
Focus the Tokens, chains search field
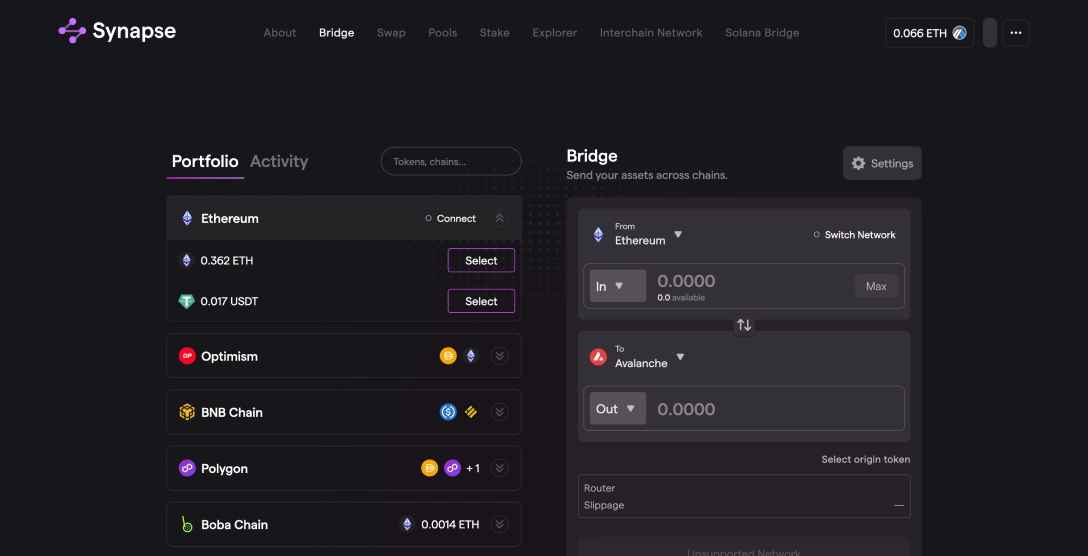click(451, 161)
